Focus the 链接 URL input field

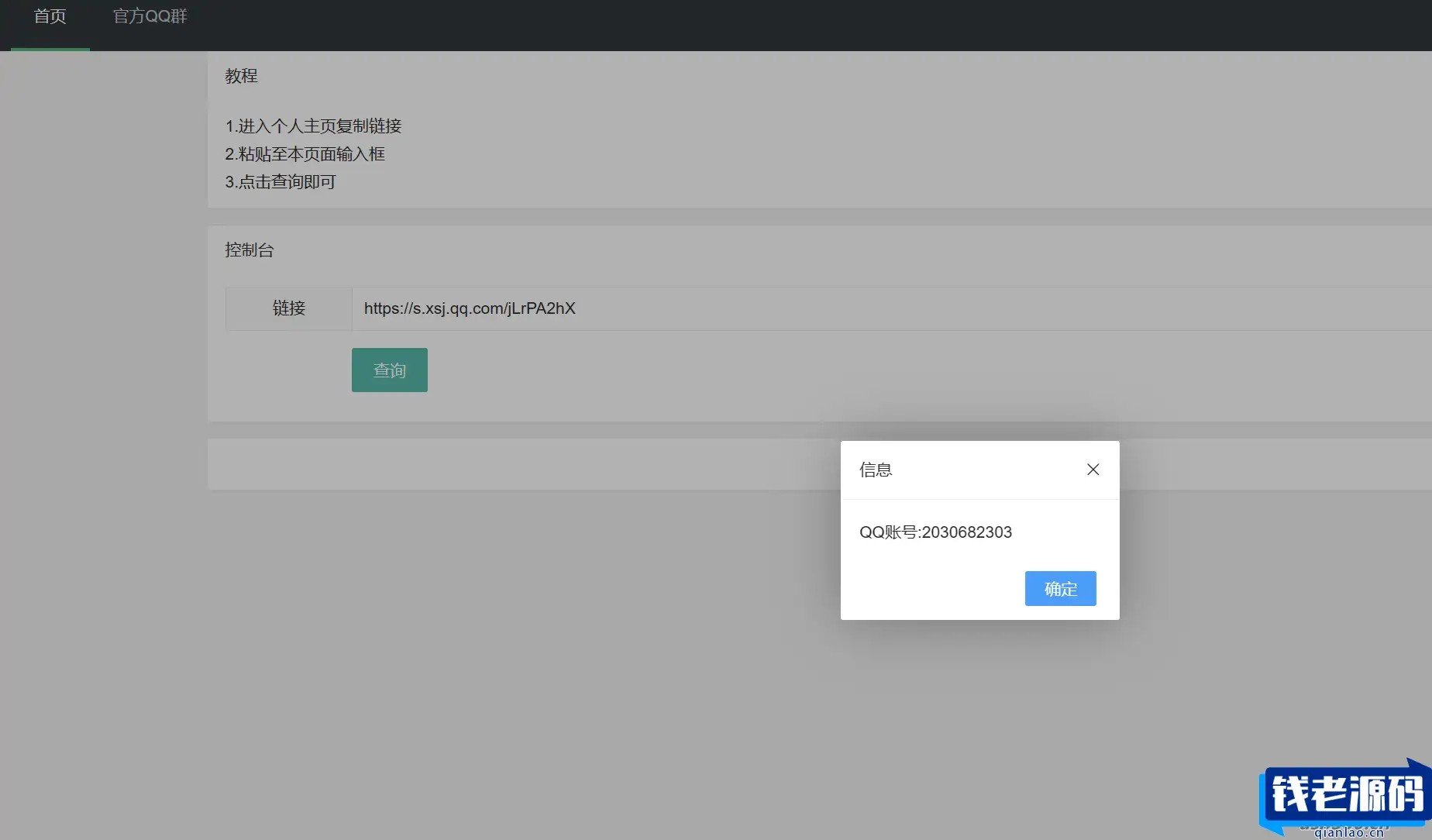[891, 308]
